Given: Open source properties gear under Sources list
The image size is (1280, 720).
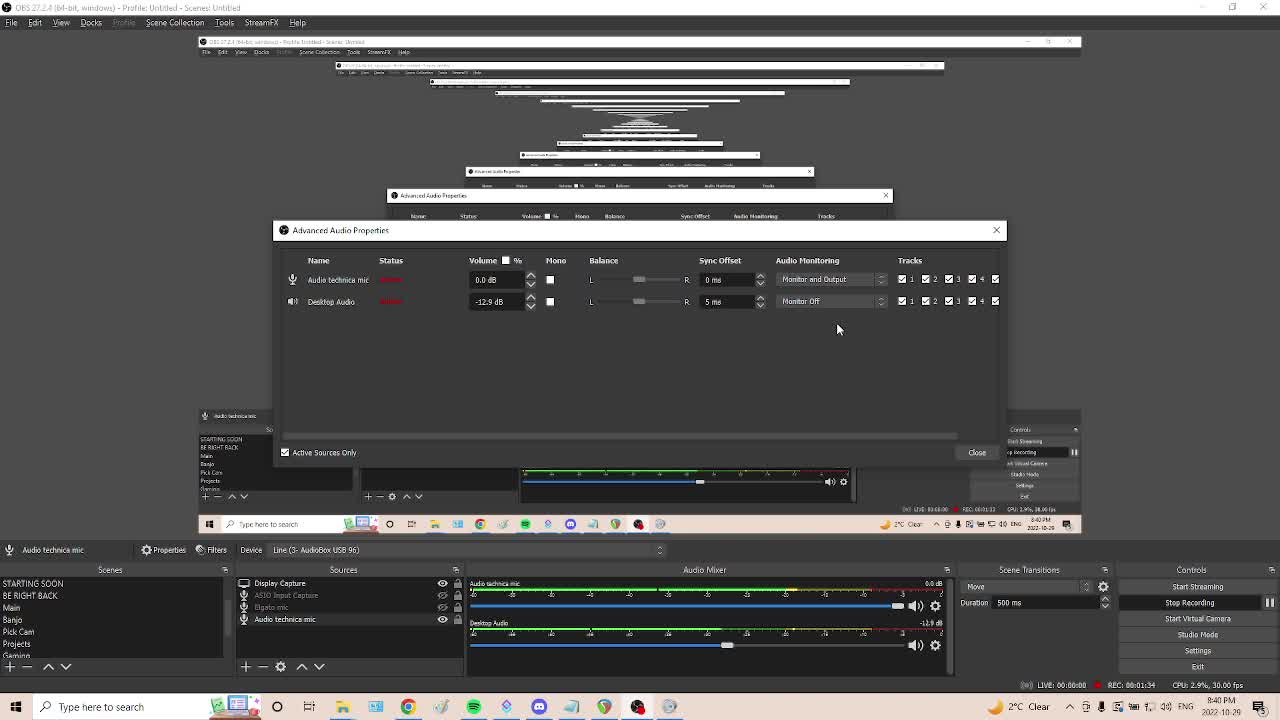Looking at the screenshot, I should click(x=280, y=667).
